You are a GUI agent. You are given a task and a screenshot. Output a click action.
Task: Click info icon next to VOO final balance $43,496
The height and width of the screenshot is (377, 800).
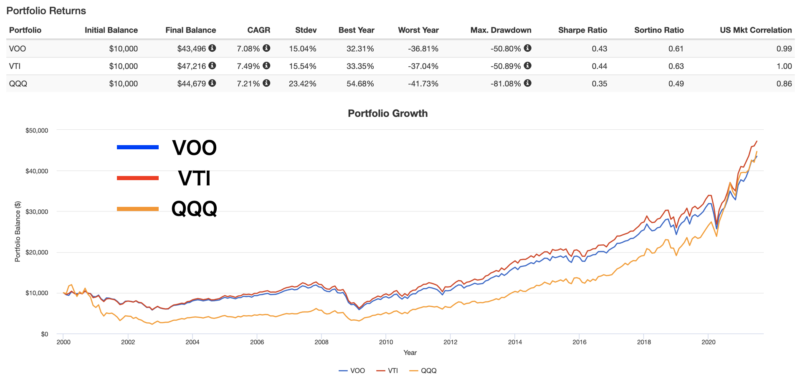click(212, 48)
